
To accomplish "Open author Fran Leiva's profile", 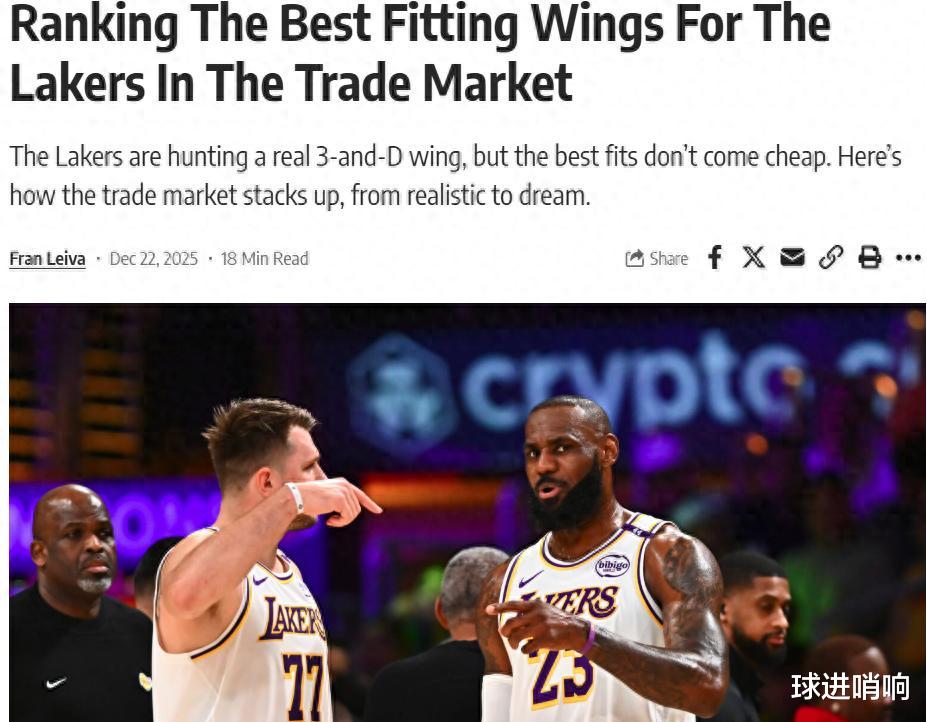I will click(47, 259).
